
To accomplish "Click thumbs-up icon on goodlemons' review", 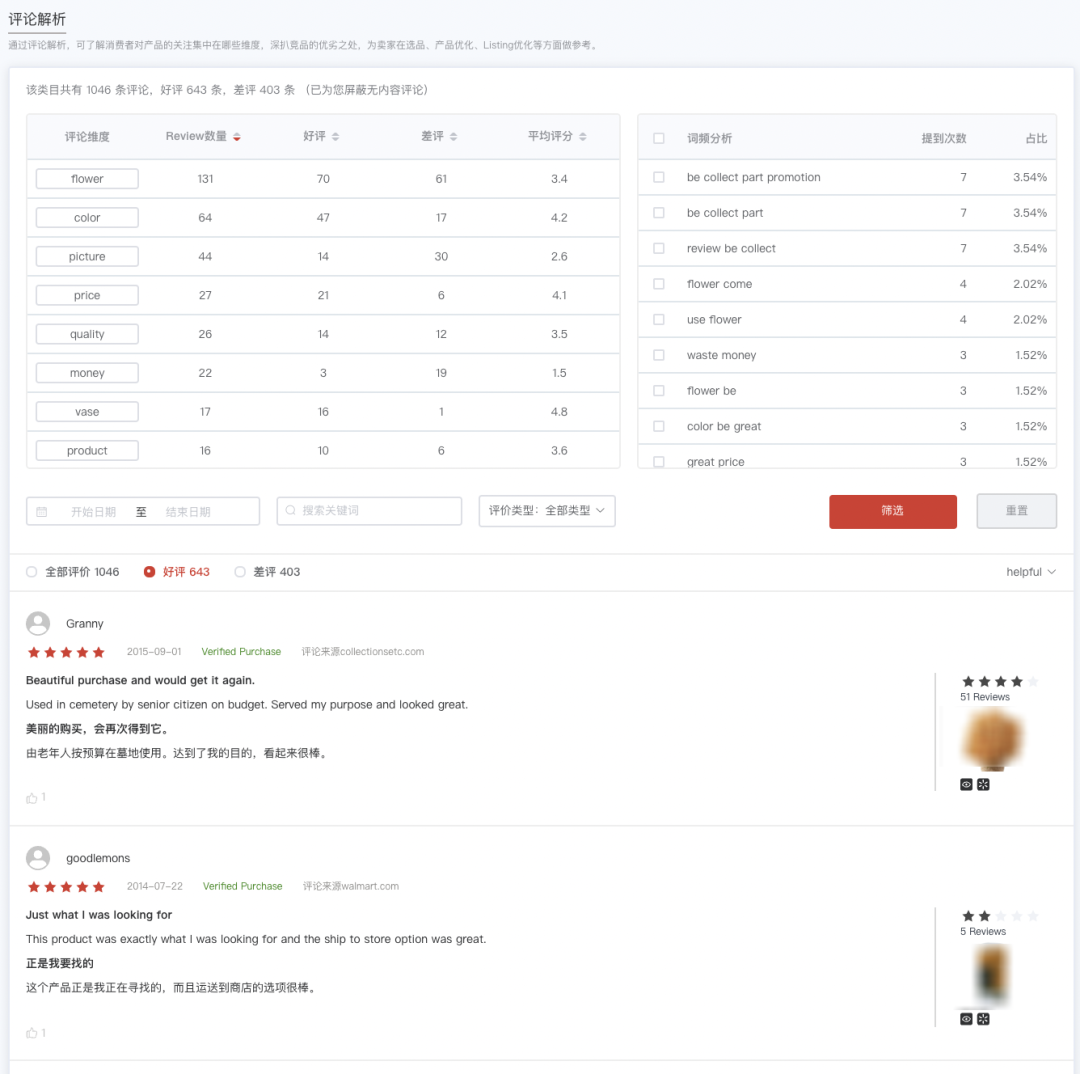I will tap(32, 1033).
